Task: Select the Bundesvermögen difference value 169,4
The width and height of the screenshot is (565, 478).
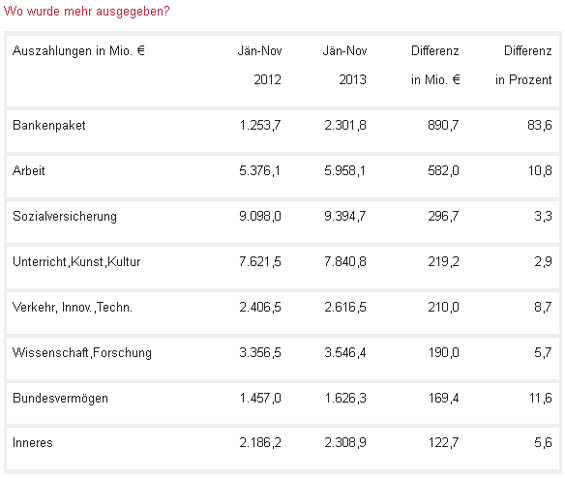Action: pyautogui.click(x=444, y=398)
